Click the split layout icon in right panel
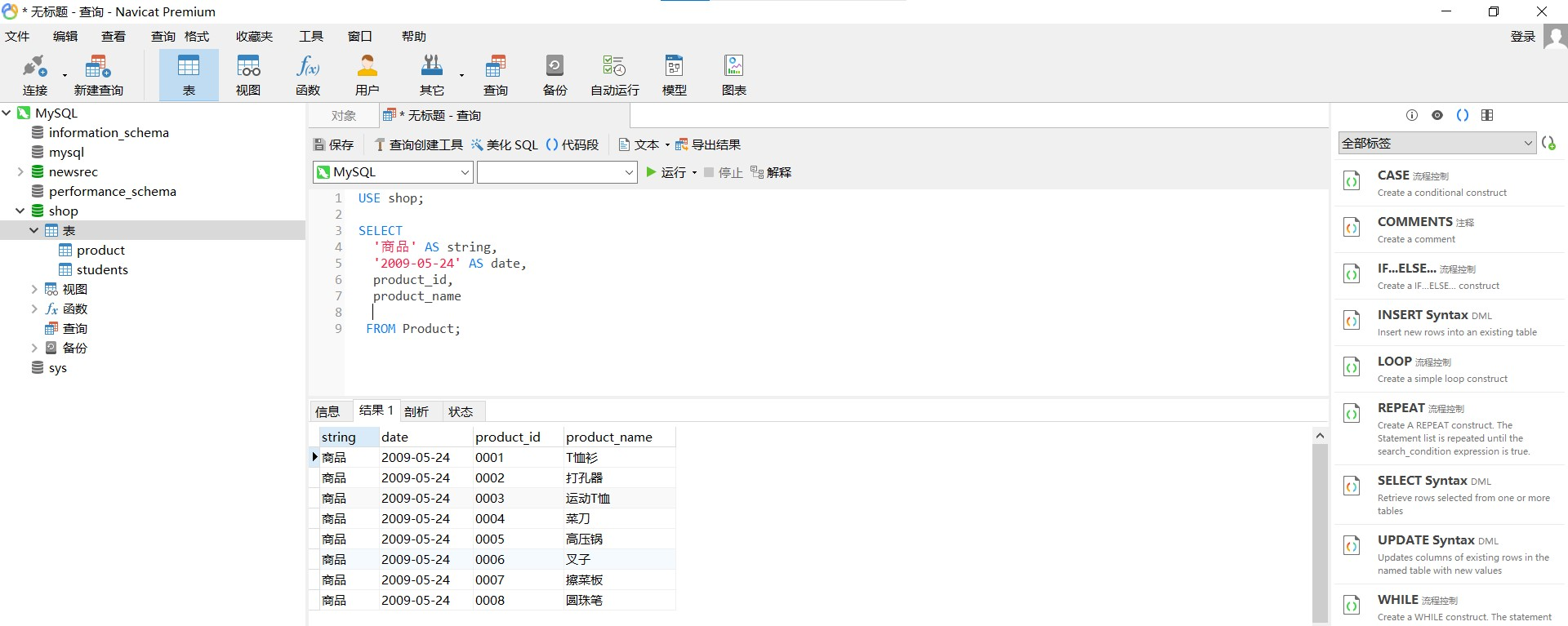The height and width of the screenshot is (626, 1568). 1487,115
